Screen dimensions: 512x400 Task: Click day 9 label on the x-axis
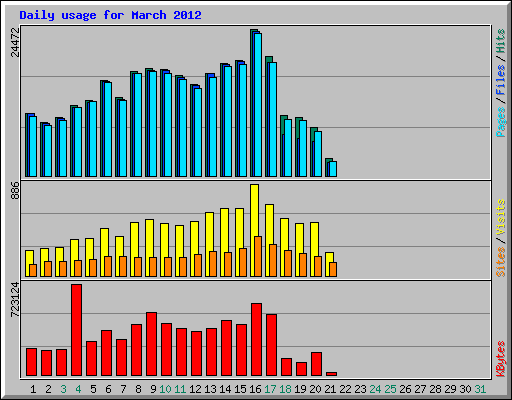[153, 389]
